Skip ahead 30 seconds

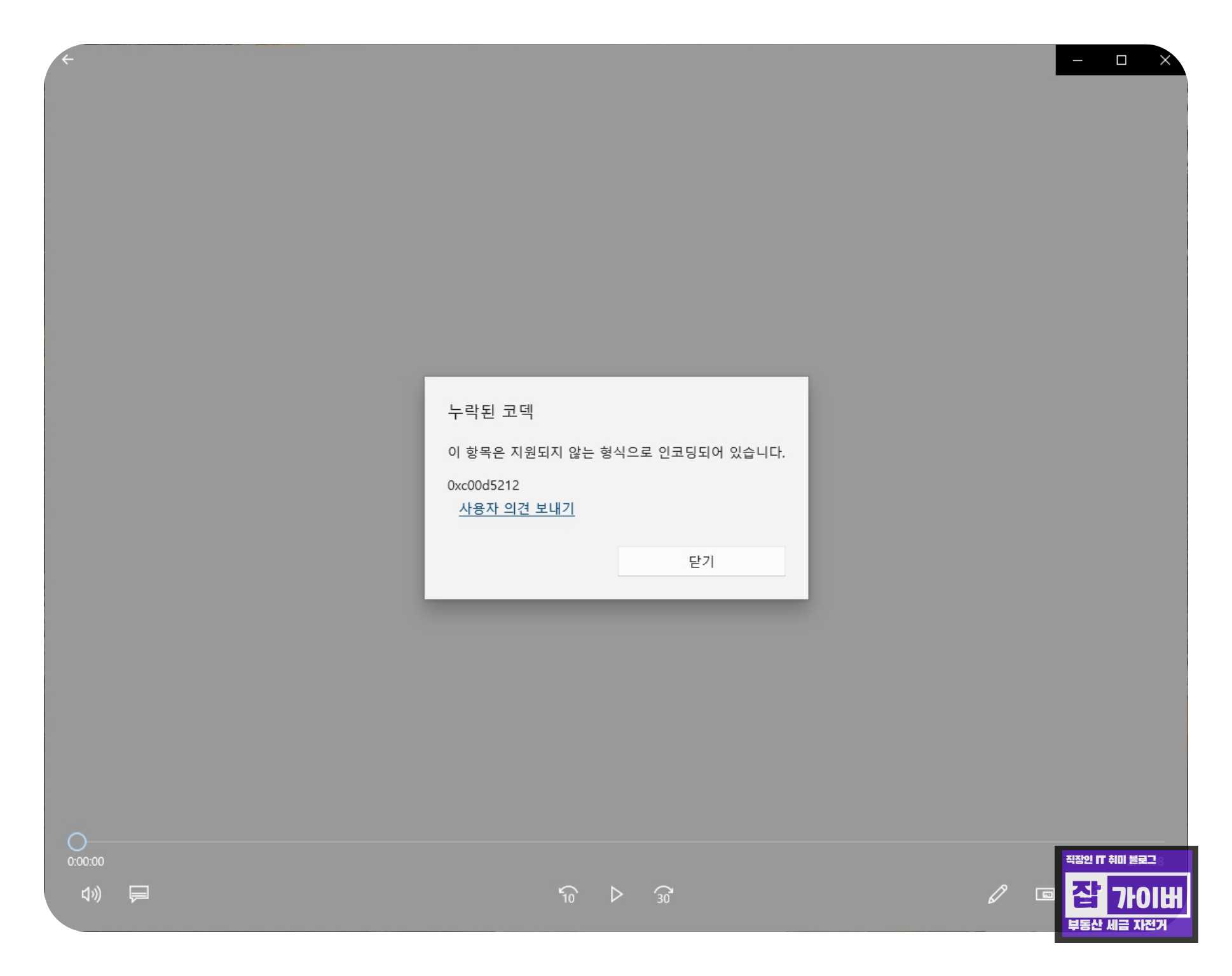pyautogui.click(x=663, y=895)
